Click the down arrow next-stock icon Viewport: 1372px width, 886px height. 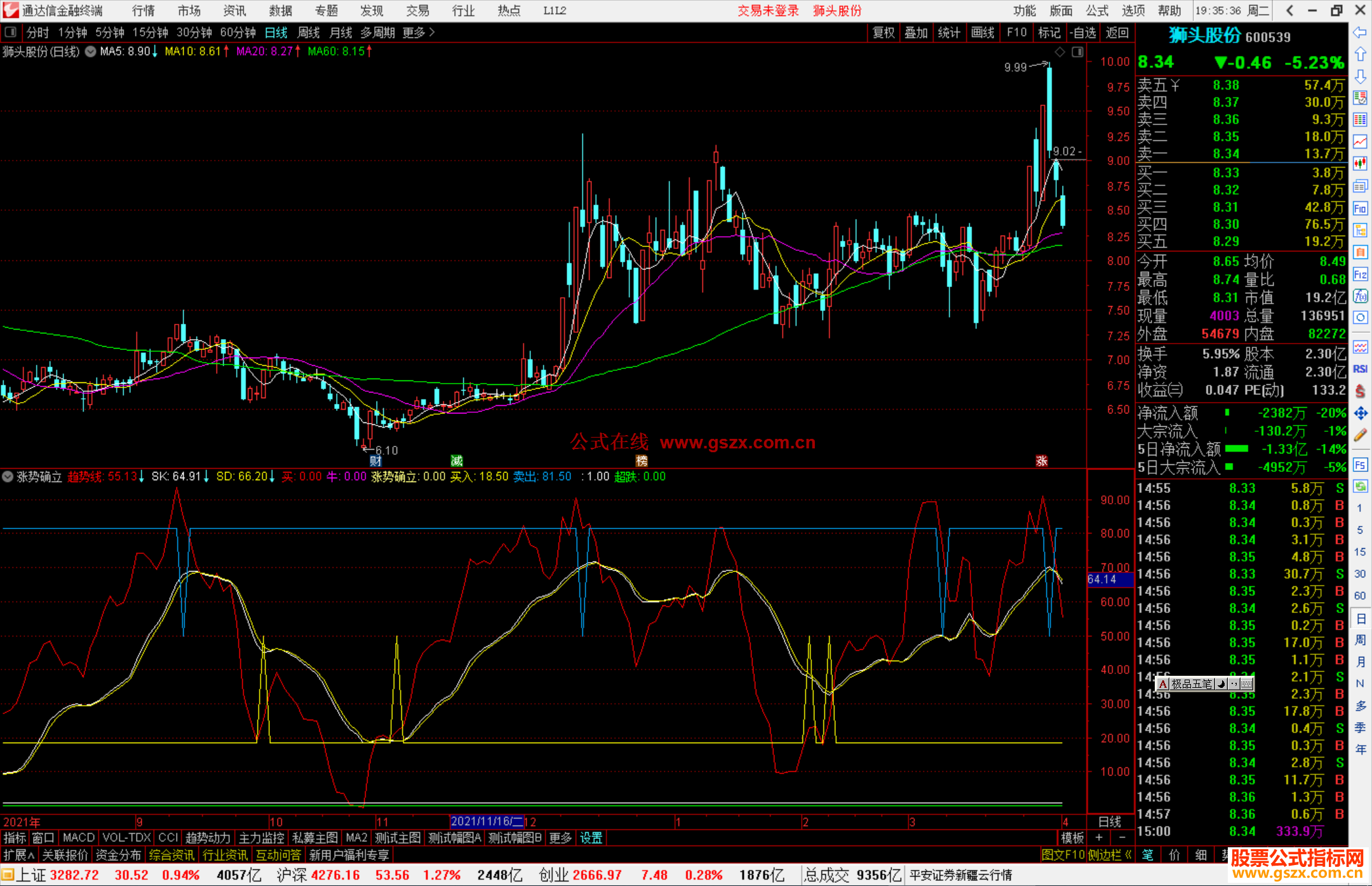[x=1360, y=76]
